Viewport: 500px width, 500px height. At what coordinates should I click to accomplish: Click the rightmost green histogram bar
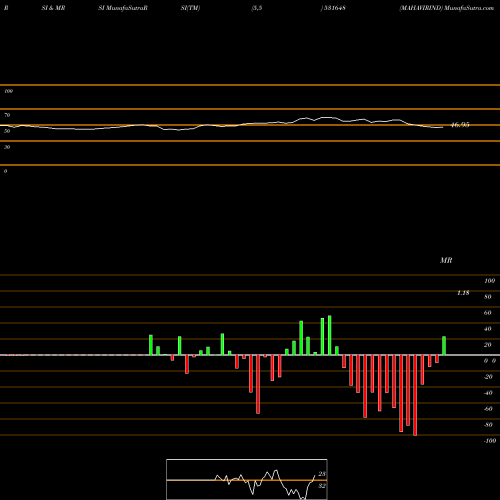click(444, 346)
